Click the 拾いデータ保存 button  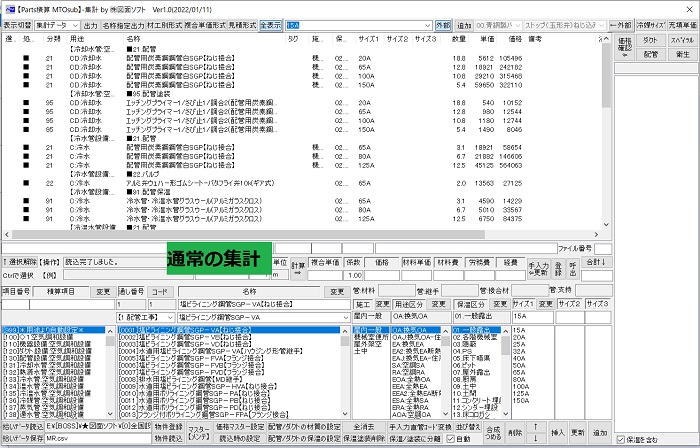[x=22, y=438]
